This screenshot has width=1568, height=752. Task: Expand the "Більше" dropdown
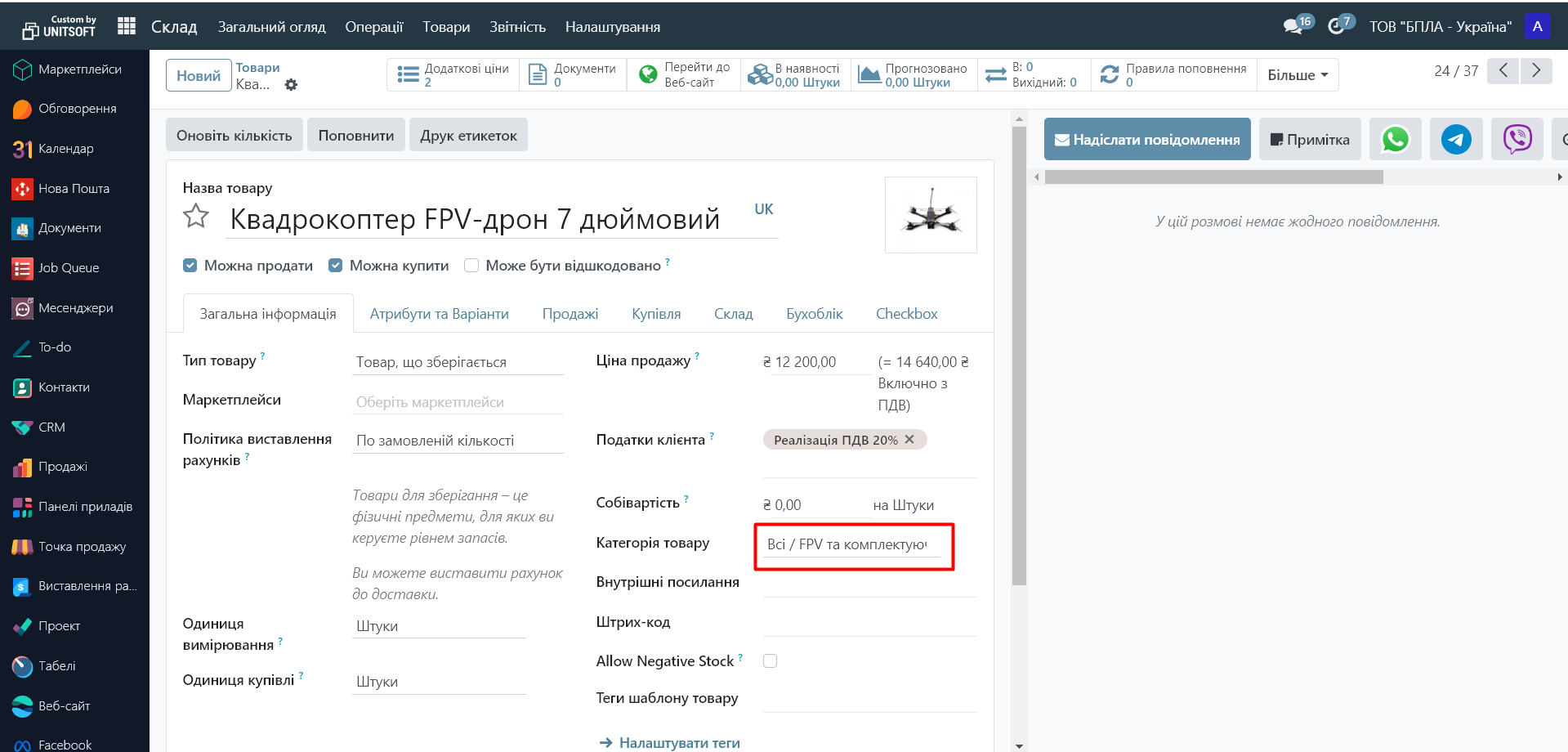(1297, 75)
